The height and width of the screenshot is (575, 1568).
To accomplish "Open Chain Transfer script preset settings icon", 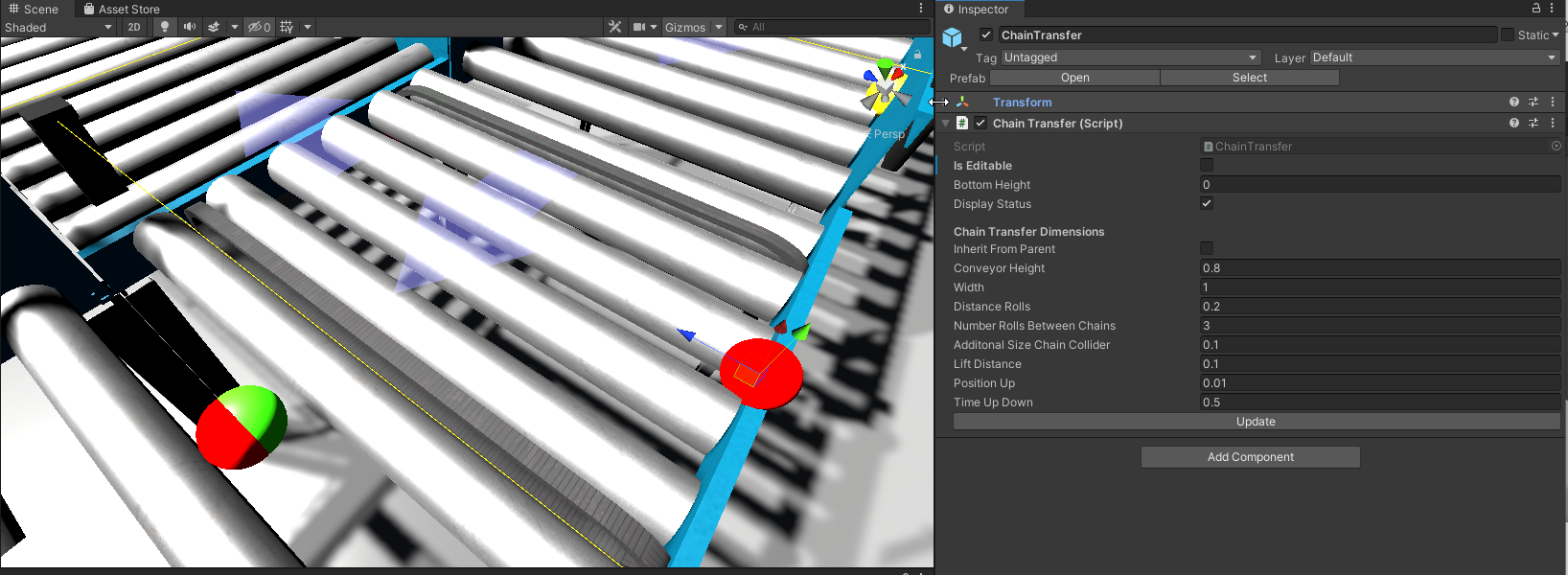I will tap(1533, 123).
